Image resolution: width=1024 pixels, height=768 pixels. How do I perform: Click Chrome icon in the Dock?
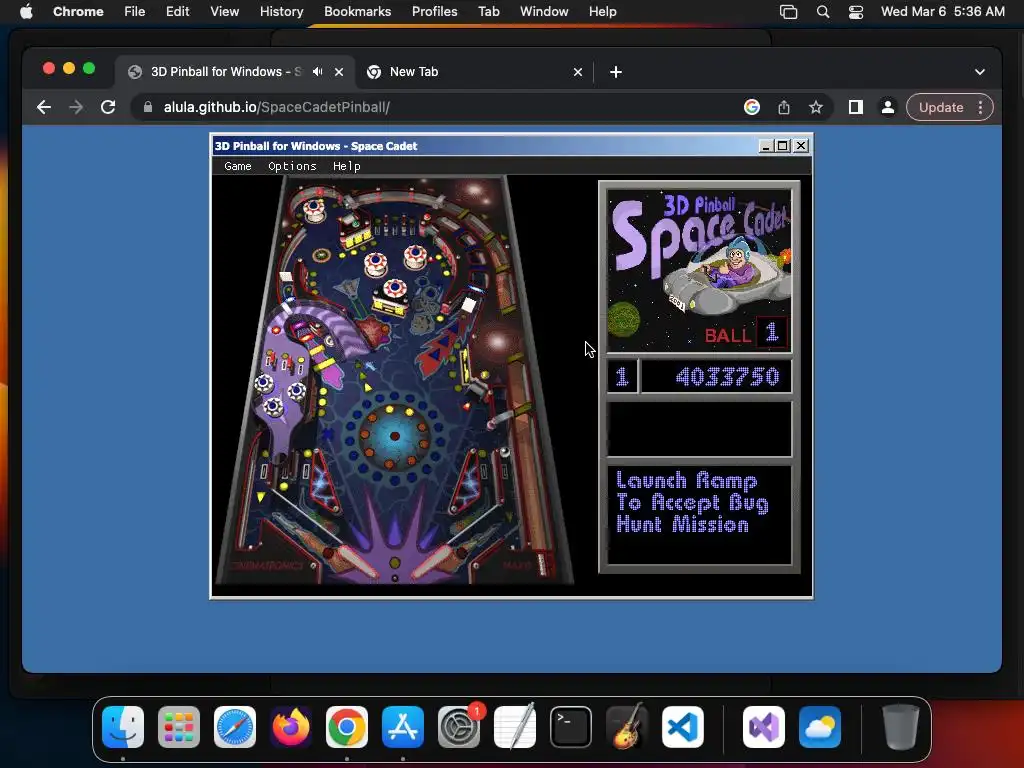tap(347, 727)
